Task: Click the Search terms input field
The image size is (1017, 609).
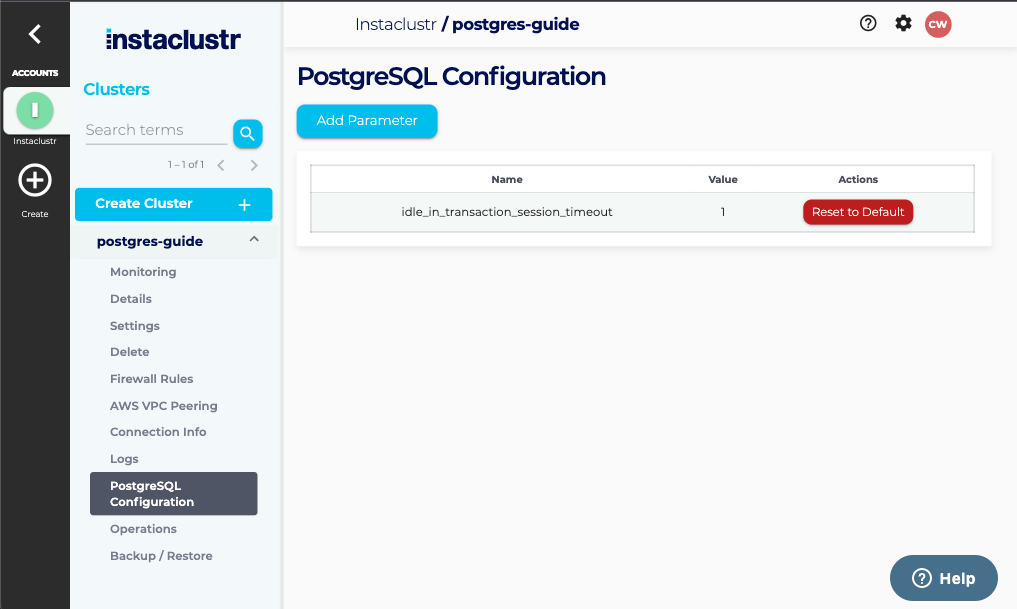Action: pos(155,130)
